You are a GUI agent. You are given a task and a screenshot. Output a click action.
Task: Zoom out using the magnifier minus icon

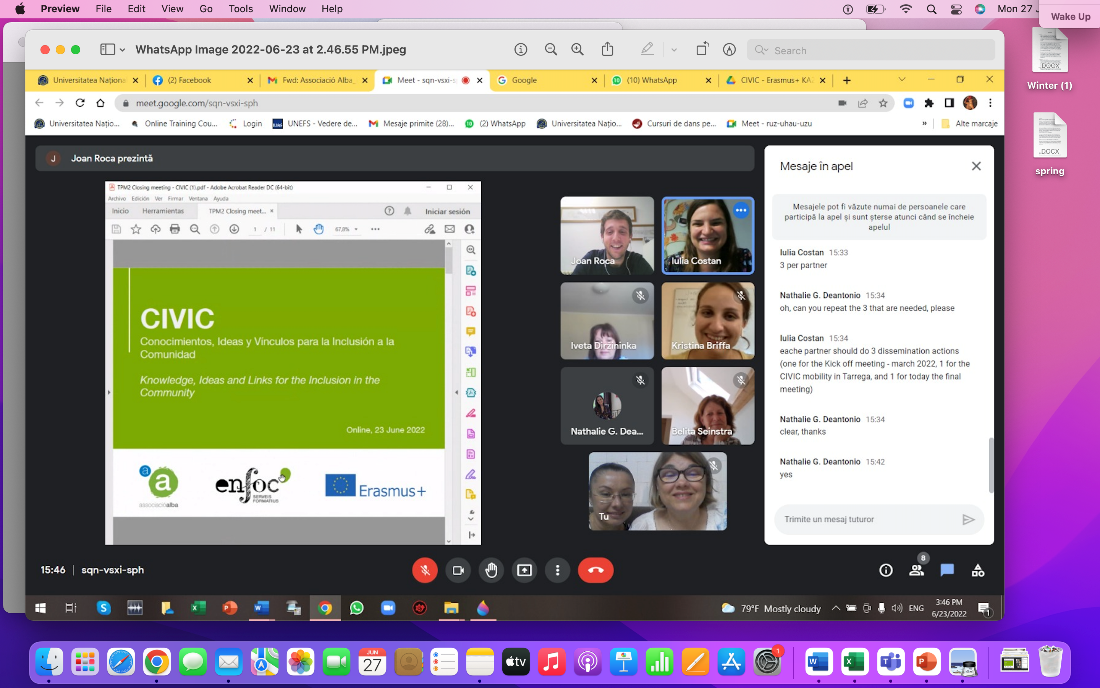pyautogui.click(x=551, y=50)
